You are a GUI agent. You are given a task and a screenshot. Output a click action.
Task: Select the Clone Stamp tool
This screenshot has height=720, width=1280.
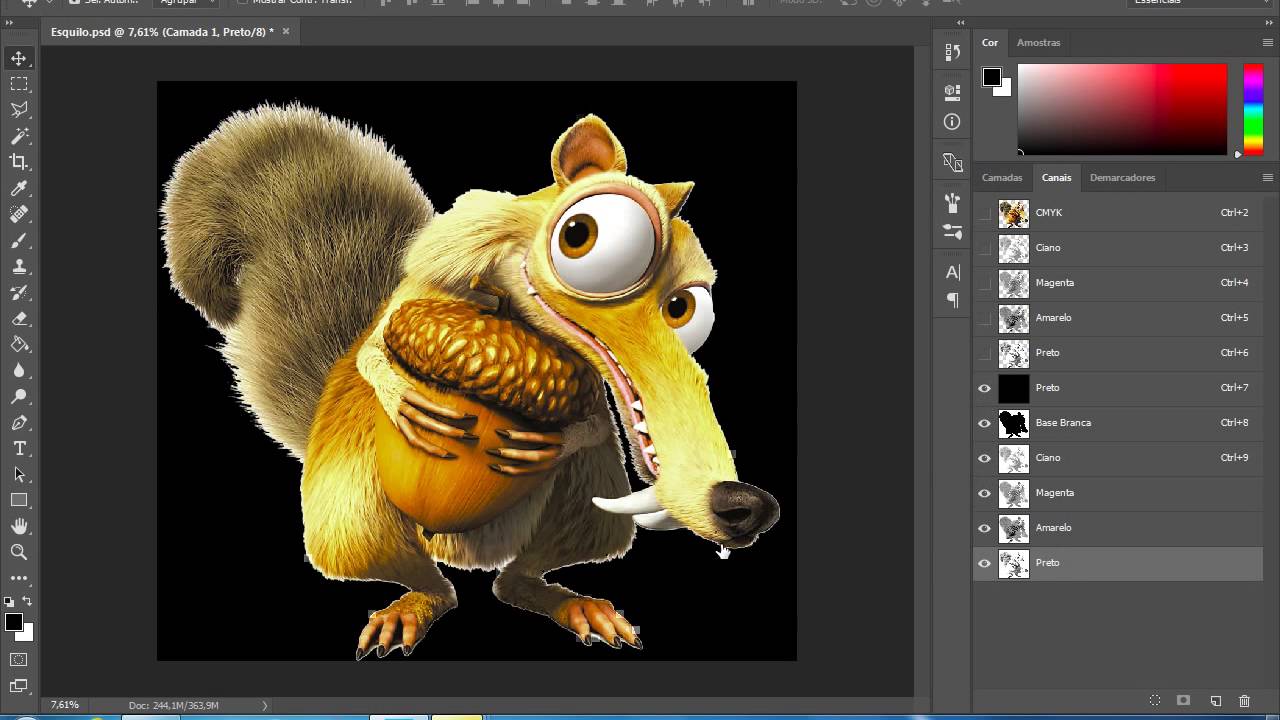click(x=19, y=266)
